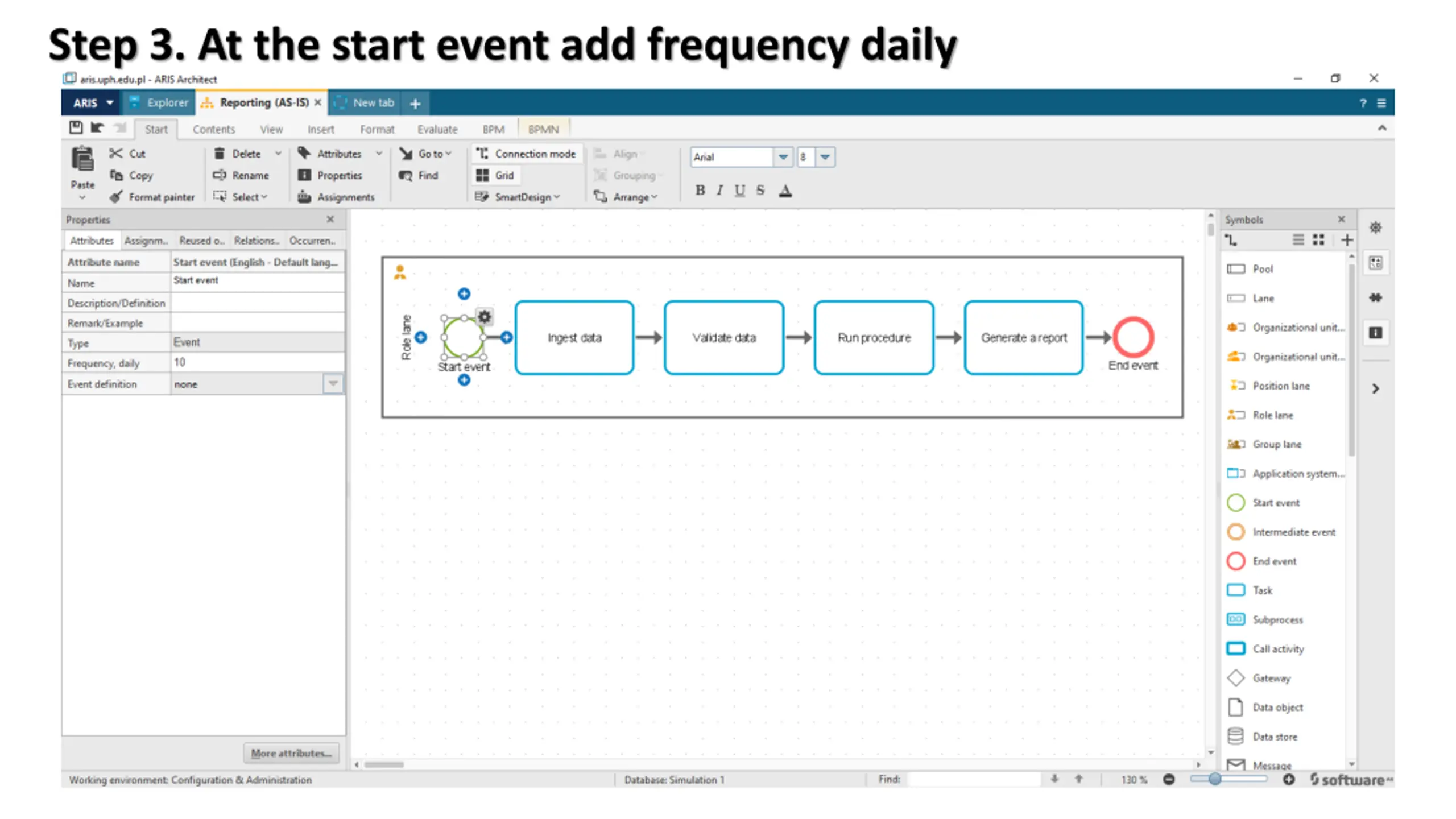Click the Cut scissors icon
The width and height of the screenshot is (1456, 819).
click(x=116, y=154)
